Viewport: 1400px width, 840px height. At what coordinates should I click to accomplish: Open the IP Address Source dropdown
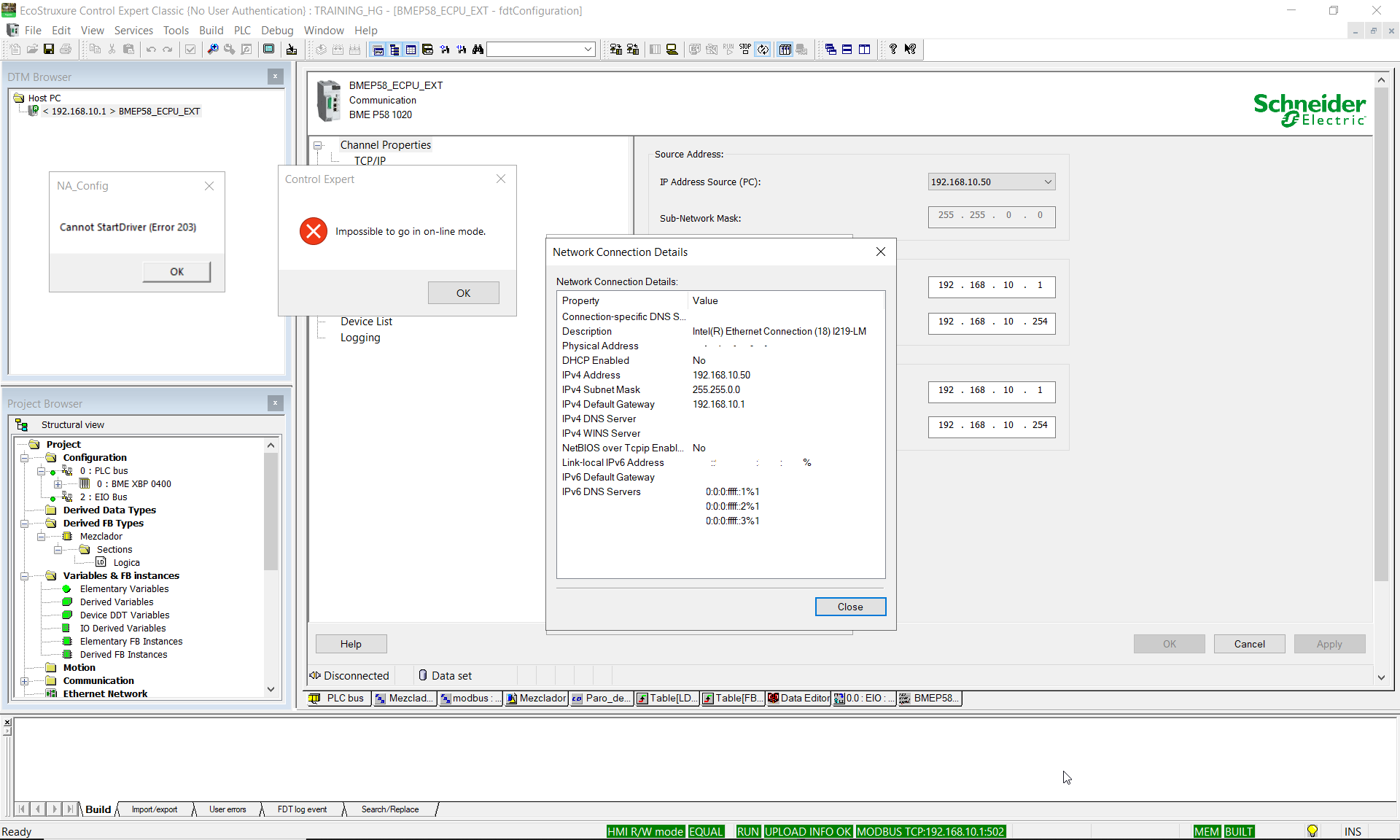pyautogui.click(x=1048, y=182)
